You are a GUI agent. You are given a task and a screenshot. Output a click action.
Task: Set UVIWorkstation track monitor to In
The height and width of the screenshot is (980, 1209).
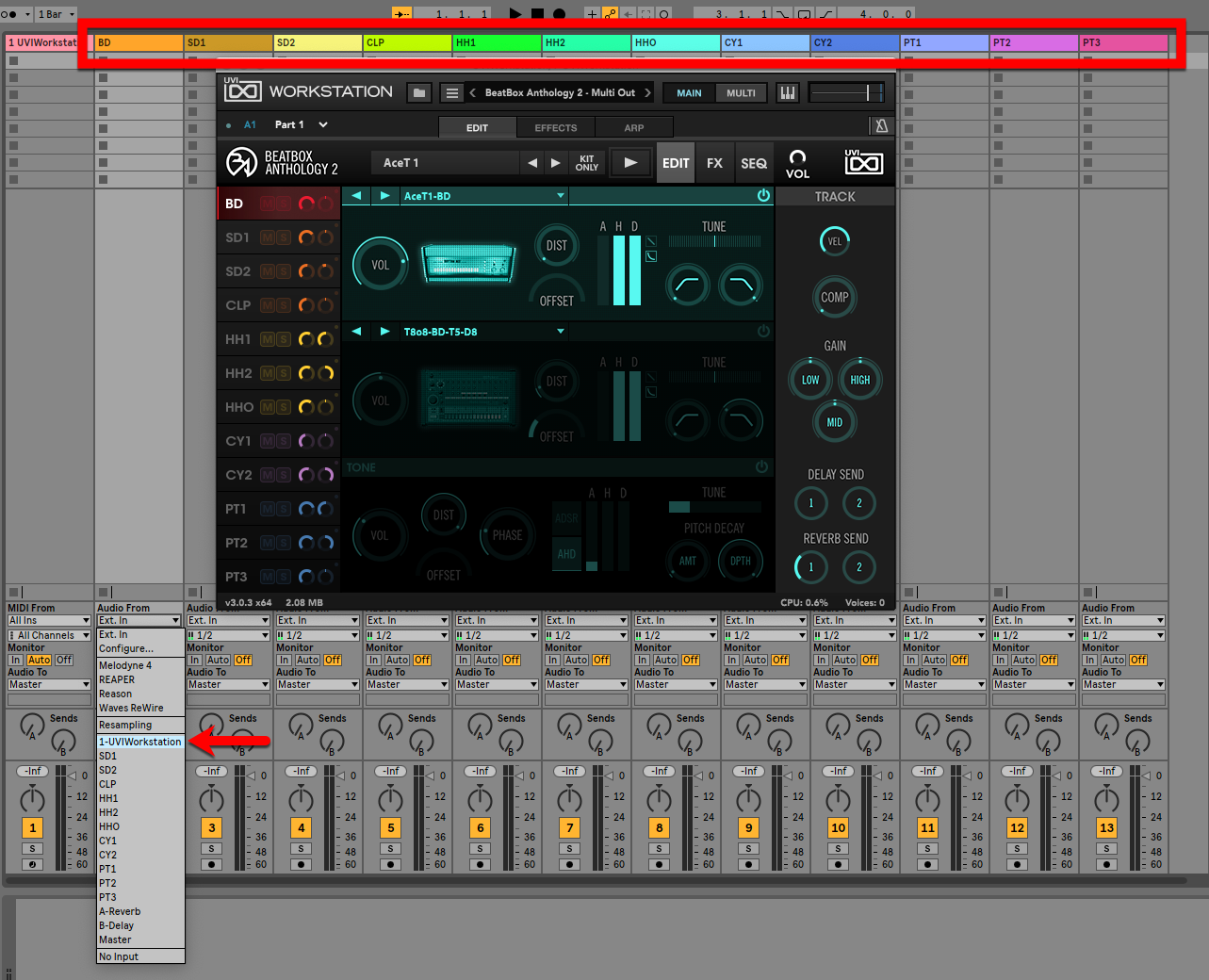[15, 660]
